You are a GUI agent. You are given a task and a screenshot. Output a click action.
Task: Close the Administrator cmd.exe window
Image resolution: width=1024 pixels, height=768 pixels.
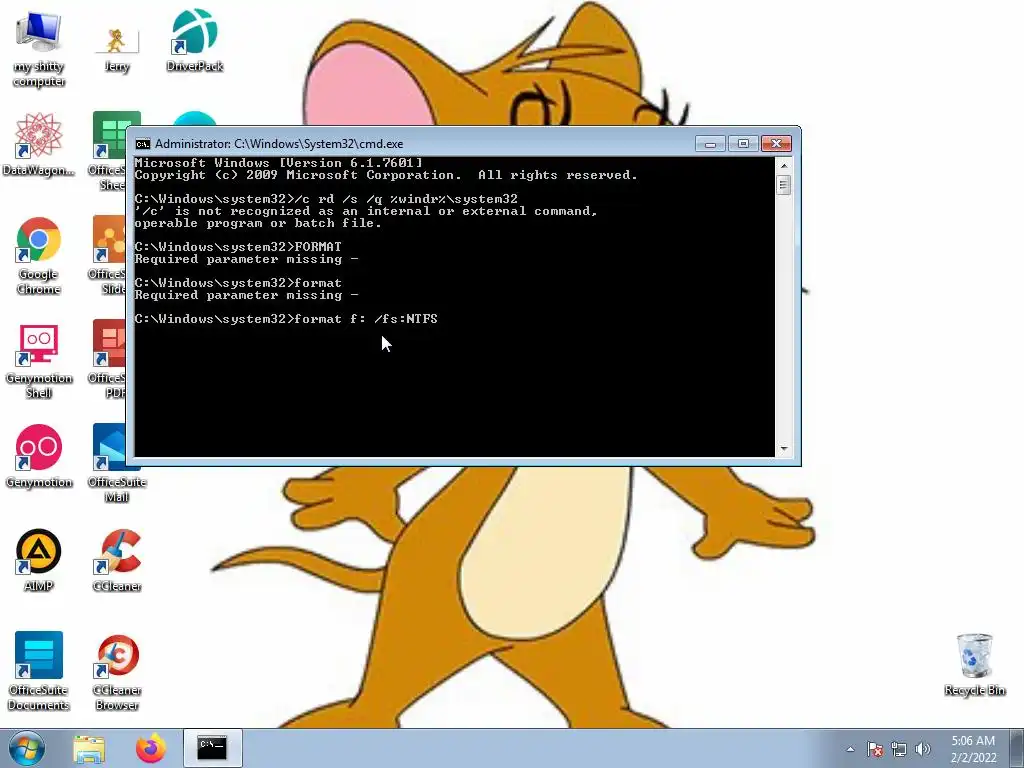(776, 144)
